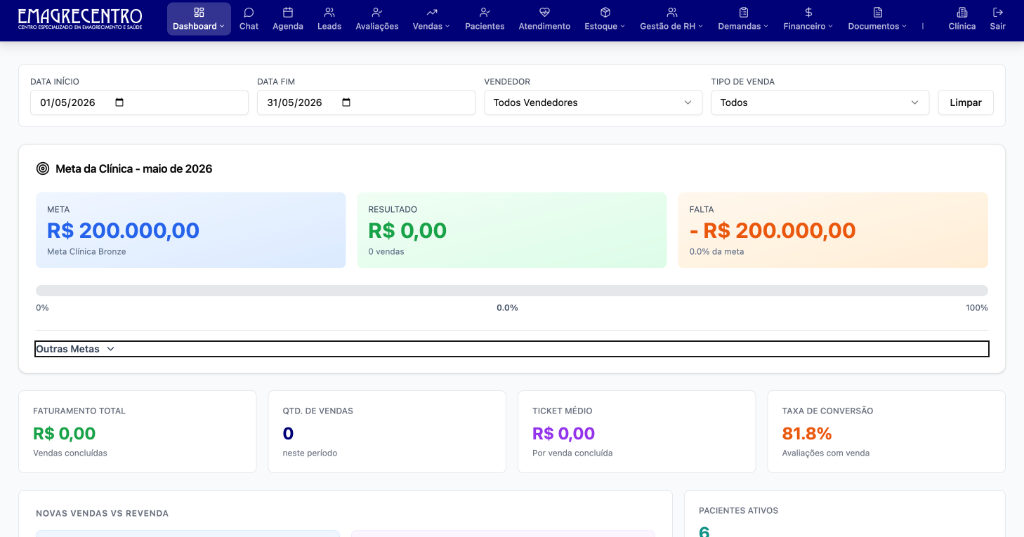Click the Avaliações user-check icon

click(x=377, y=12)
